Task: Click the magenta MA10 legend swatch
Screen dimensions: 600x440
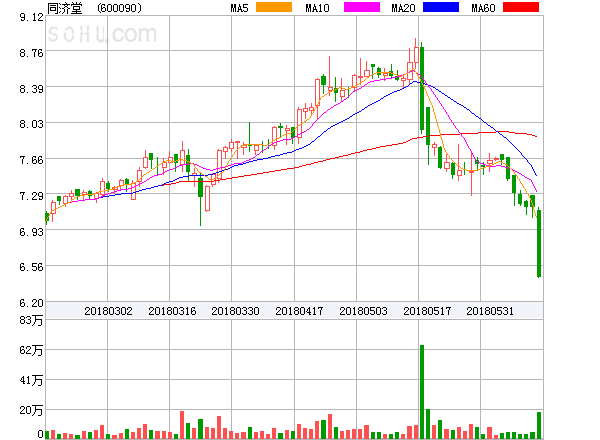Action: pyautogui.click(x=362, y=7)
